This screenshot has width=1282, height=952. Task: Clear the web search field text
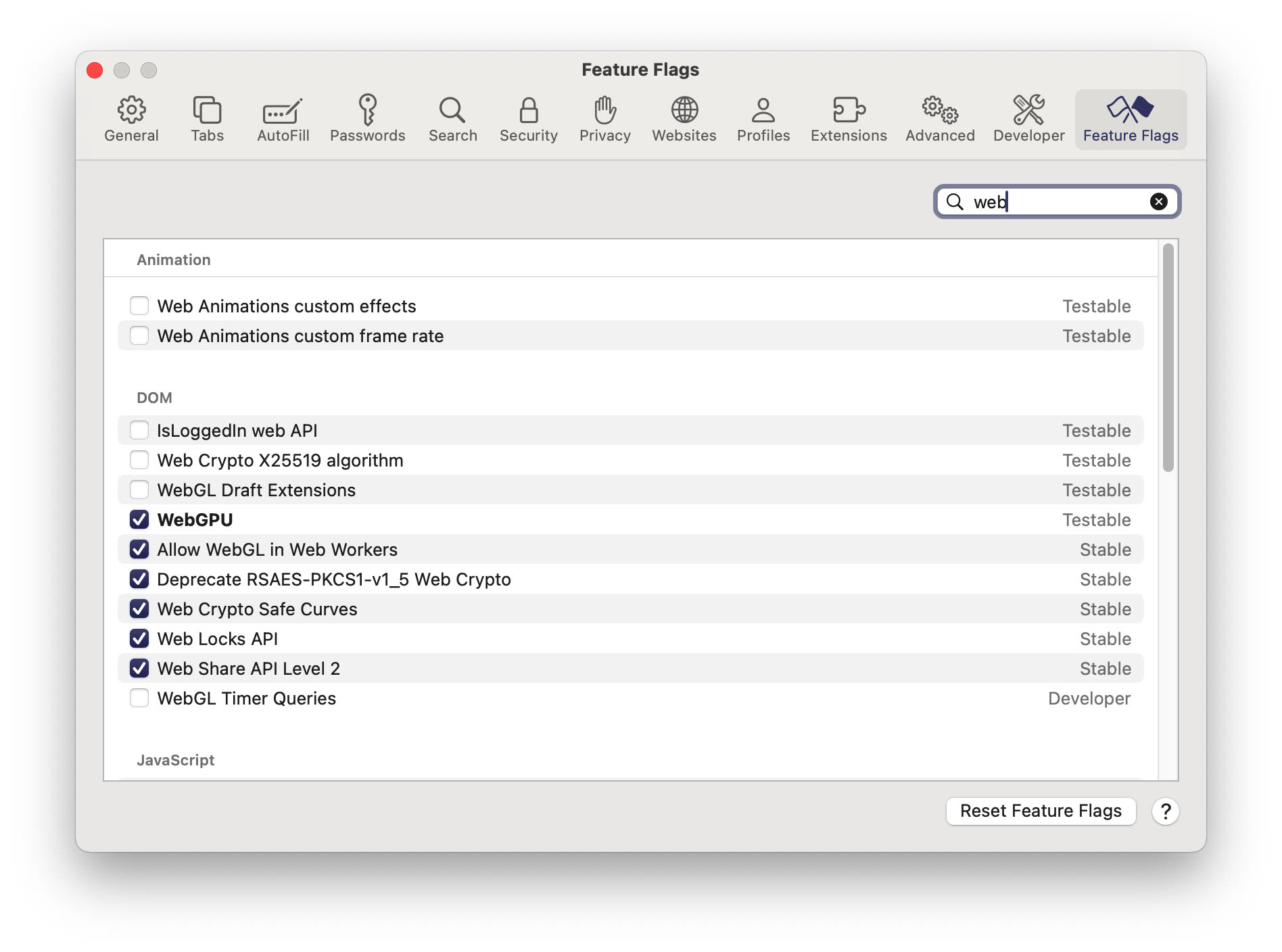click(x=1158, y=201)
